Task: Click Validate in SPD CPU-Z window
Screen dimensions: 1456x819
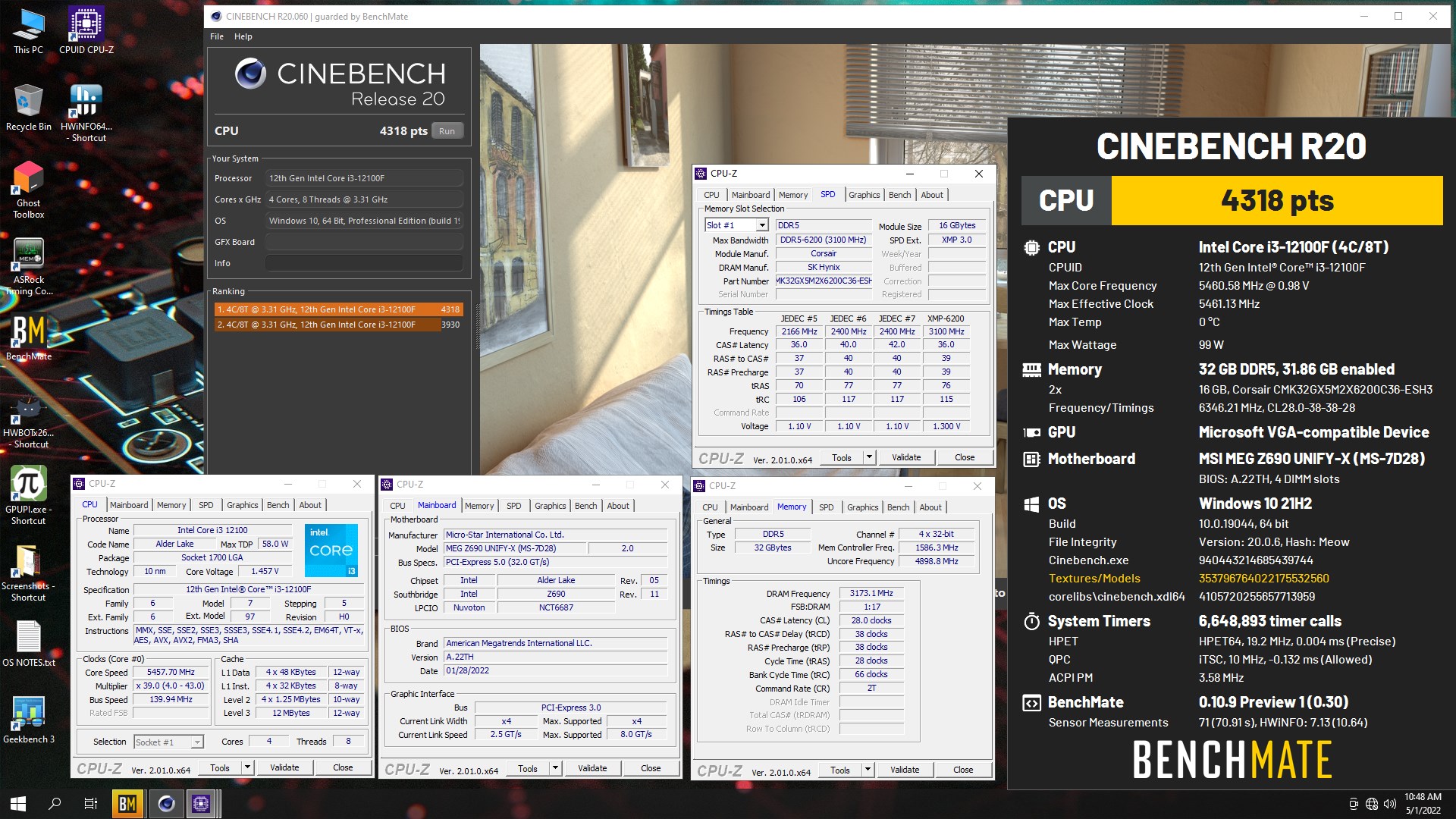Action: pyautogui.click(x=906, y=457)
